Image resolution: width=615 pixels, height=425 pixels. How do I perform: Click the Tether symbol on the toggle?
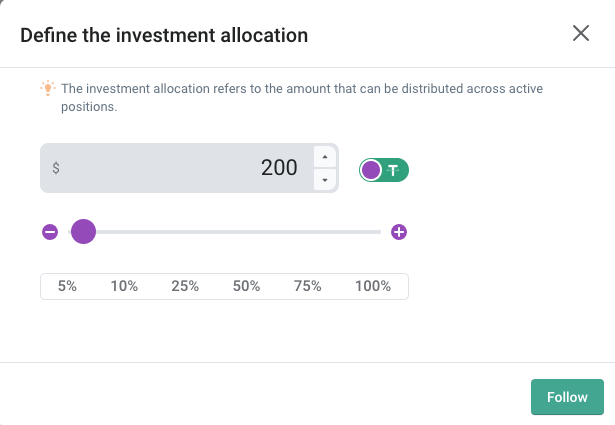tap(395, 170)
